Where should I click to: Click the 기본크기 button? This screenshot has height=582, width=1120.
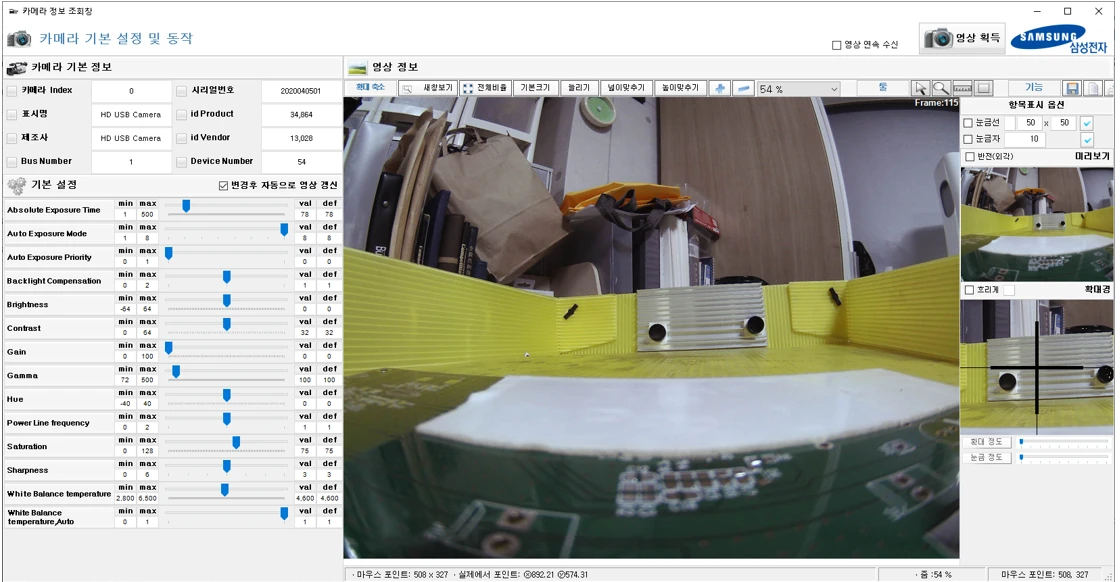pos(535,88)
